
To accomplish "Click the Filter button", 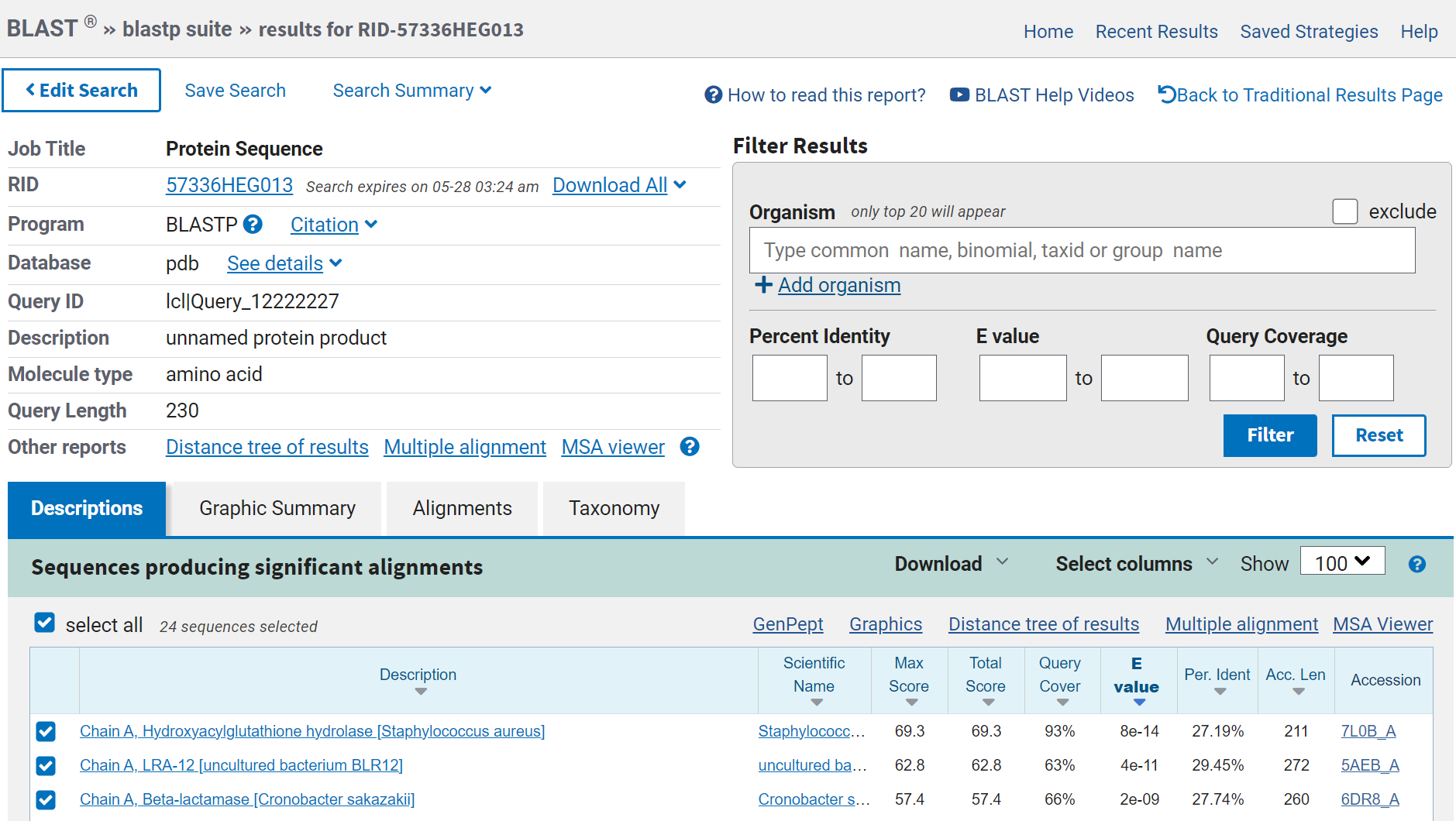I will (x=1270, y=435).
